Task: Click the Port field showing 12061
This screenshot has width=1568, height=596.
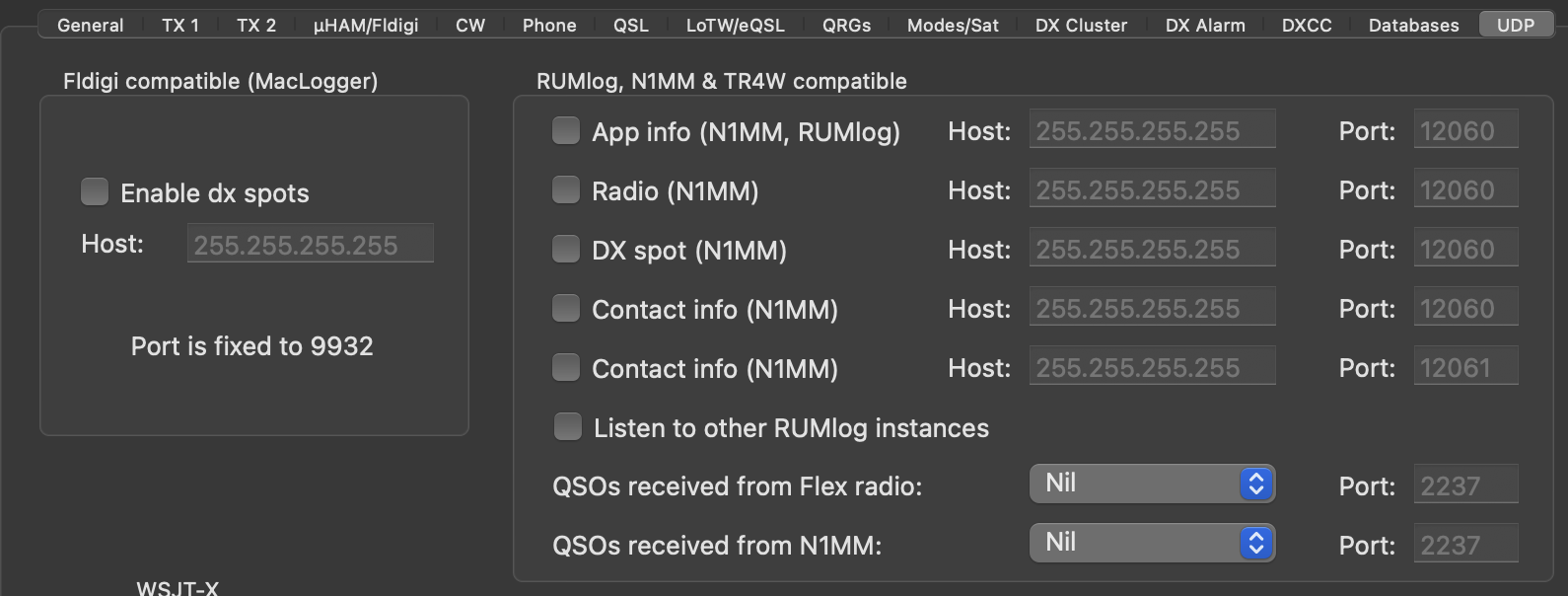Action: 1465,367
